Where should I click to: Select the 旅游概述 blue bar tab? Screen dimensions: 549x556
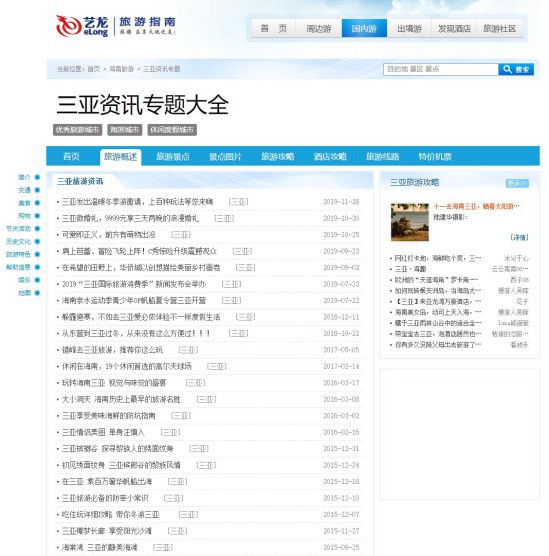(x=121, y=157)
